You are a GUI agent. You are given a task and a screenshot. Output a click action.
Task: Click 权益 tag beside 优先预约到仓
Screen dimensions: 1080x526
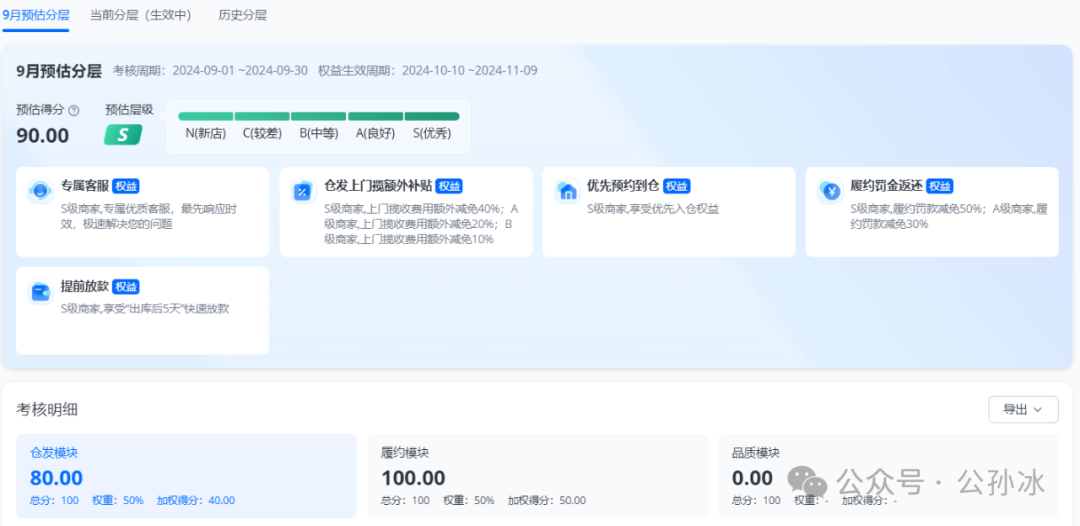(676, 186)
